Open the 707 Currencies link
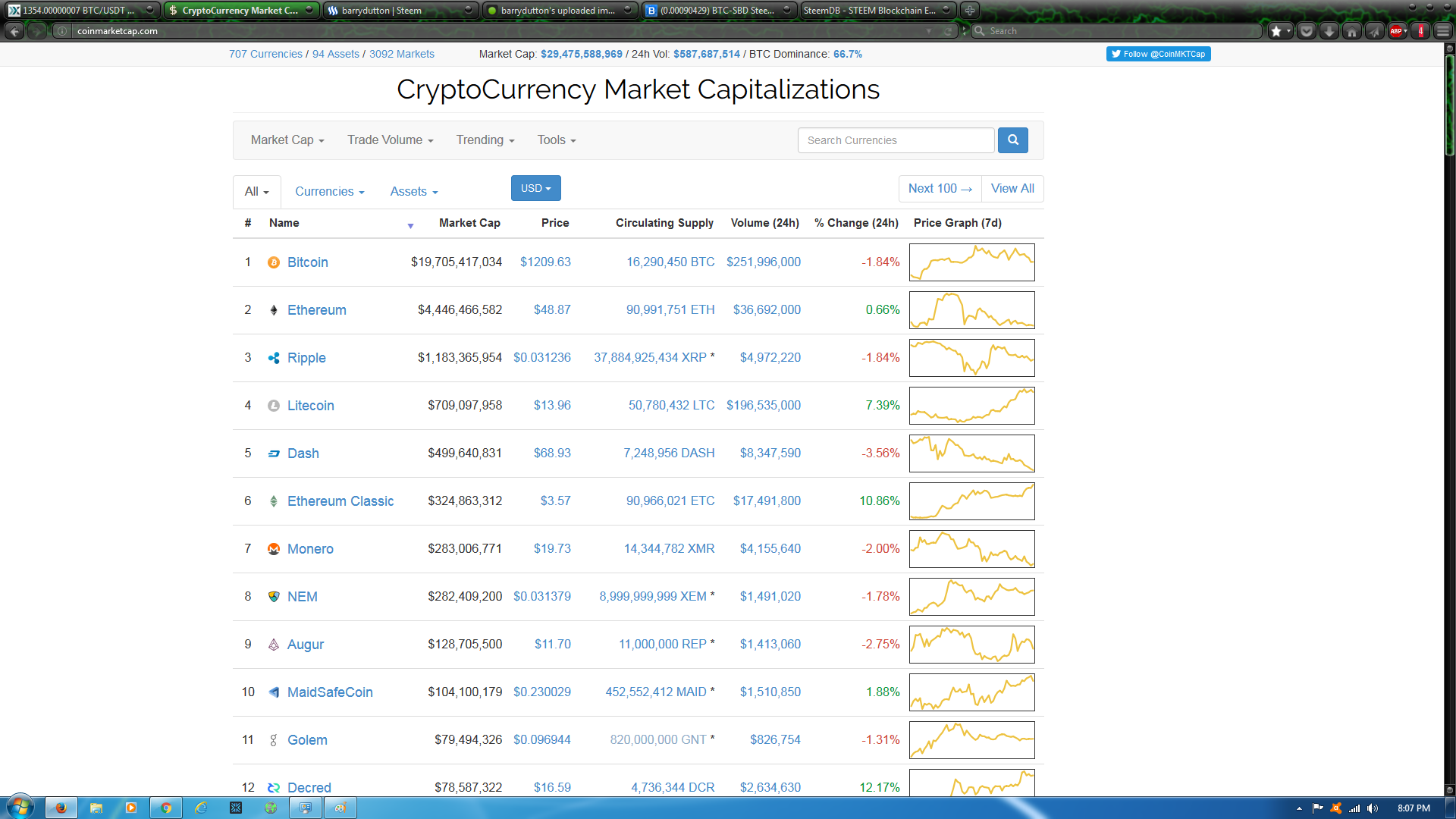Screen dimensions: 1456x819 point(265,54)
